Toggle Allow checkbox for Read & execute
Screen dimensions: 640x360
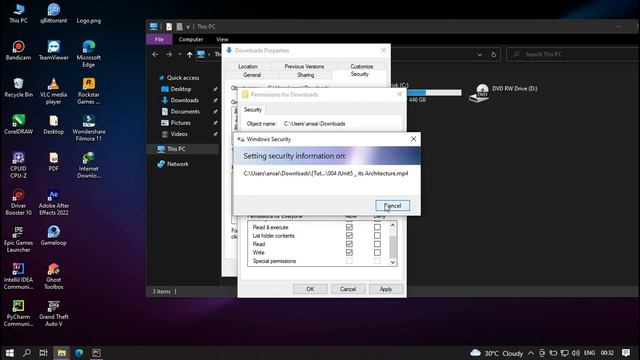click(349, 227)
